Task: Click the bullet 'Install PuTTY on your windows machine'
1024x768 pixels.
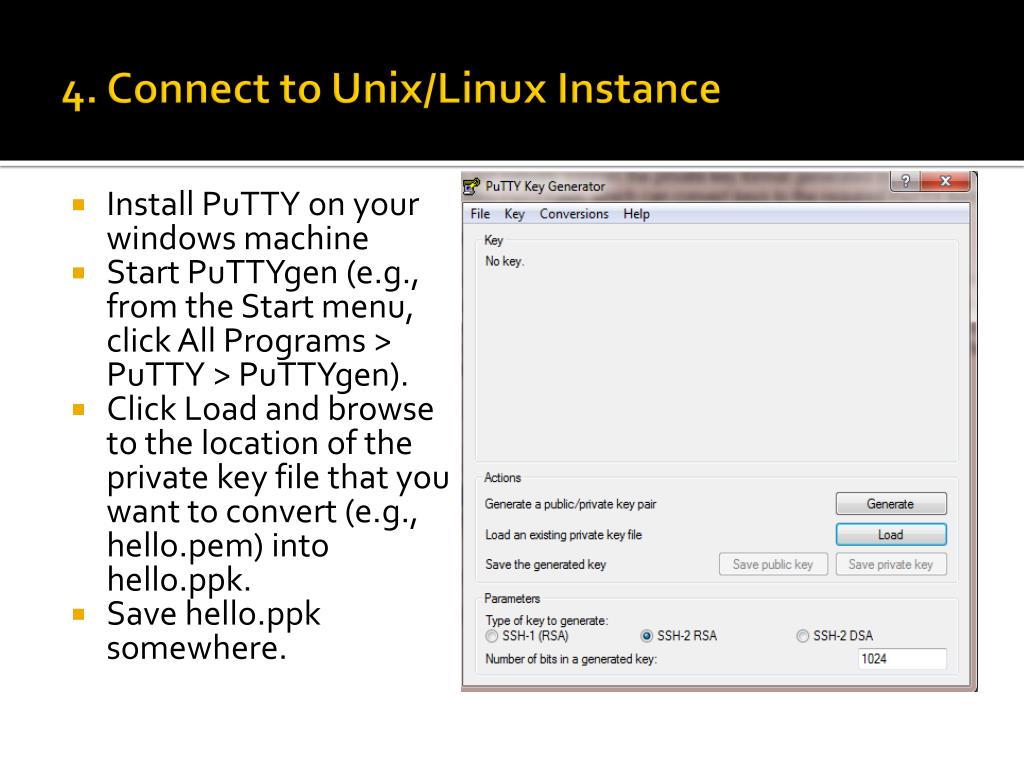Action: coord(263,221)
